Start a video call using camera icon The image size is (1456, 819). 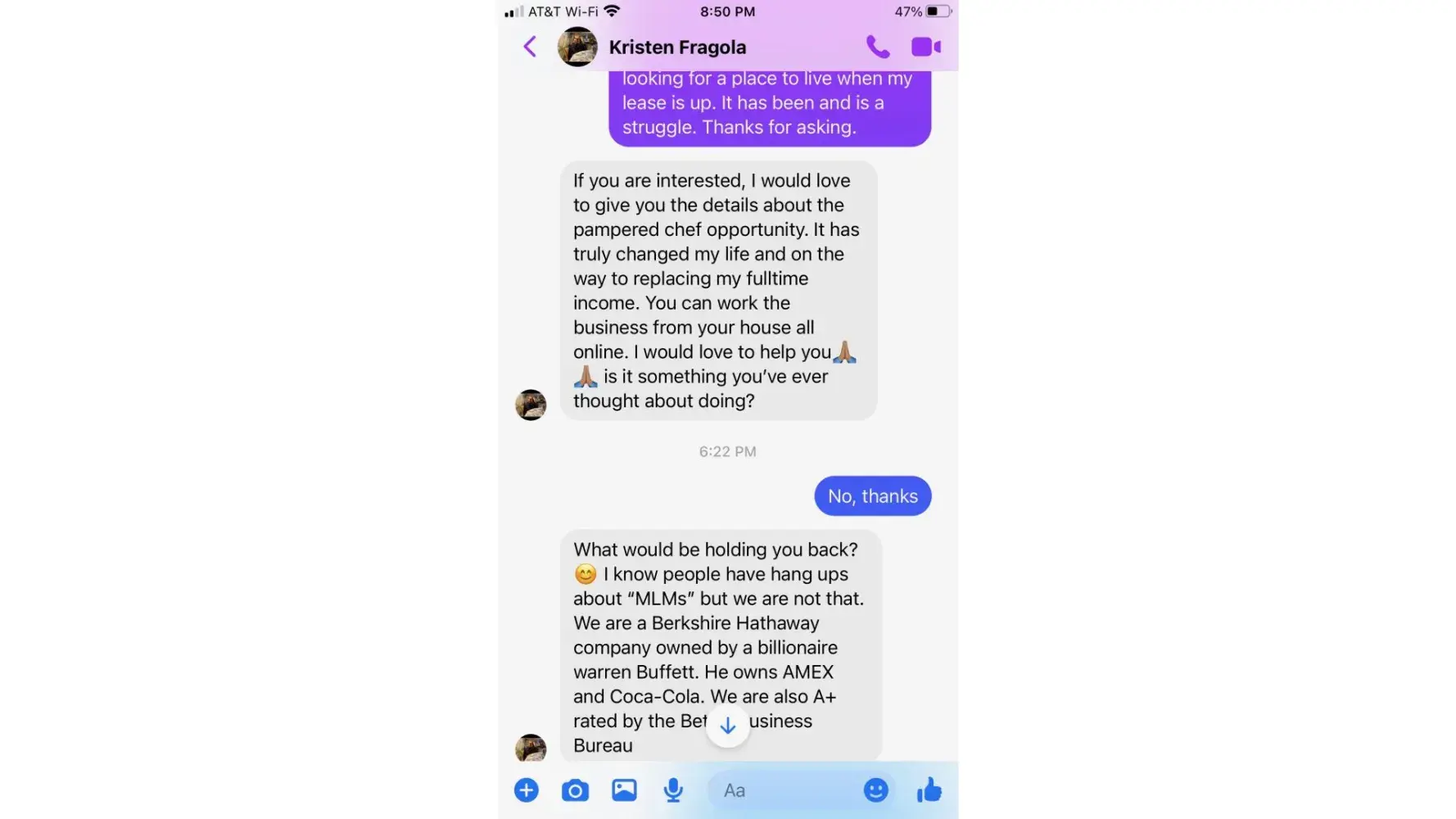[x=926, y=47]
